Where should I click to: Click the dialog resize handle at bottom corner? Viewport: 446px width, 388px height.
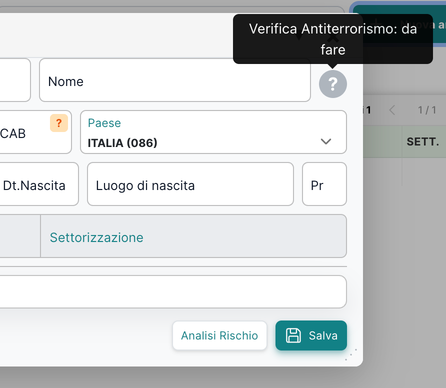(x=351, y=355)
